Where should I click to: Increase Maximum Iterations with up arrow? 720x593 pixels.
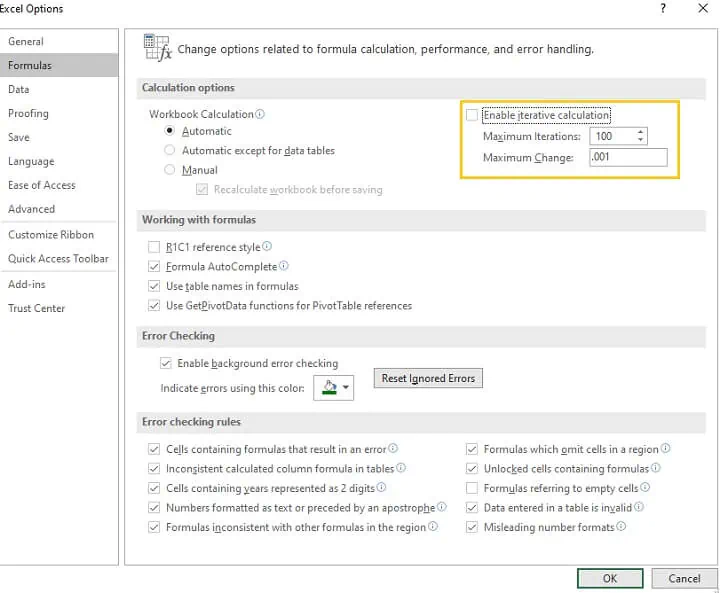pyautogui.click(x=640, y=132)
